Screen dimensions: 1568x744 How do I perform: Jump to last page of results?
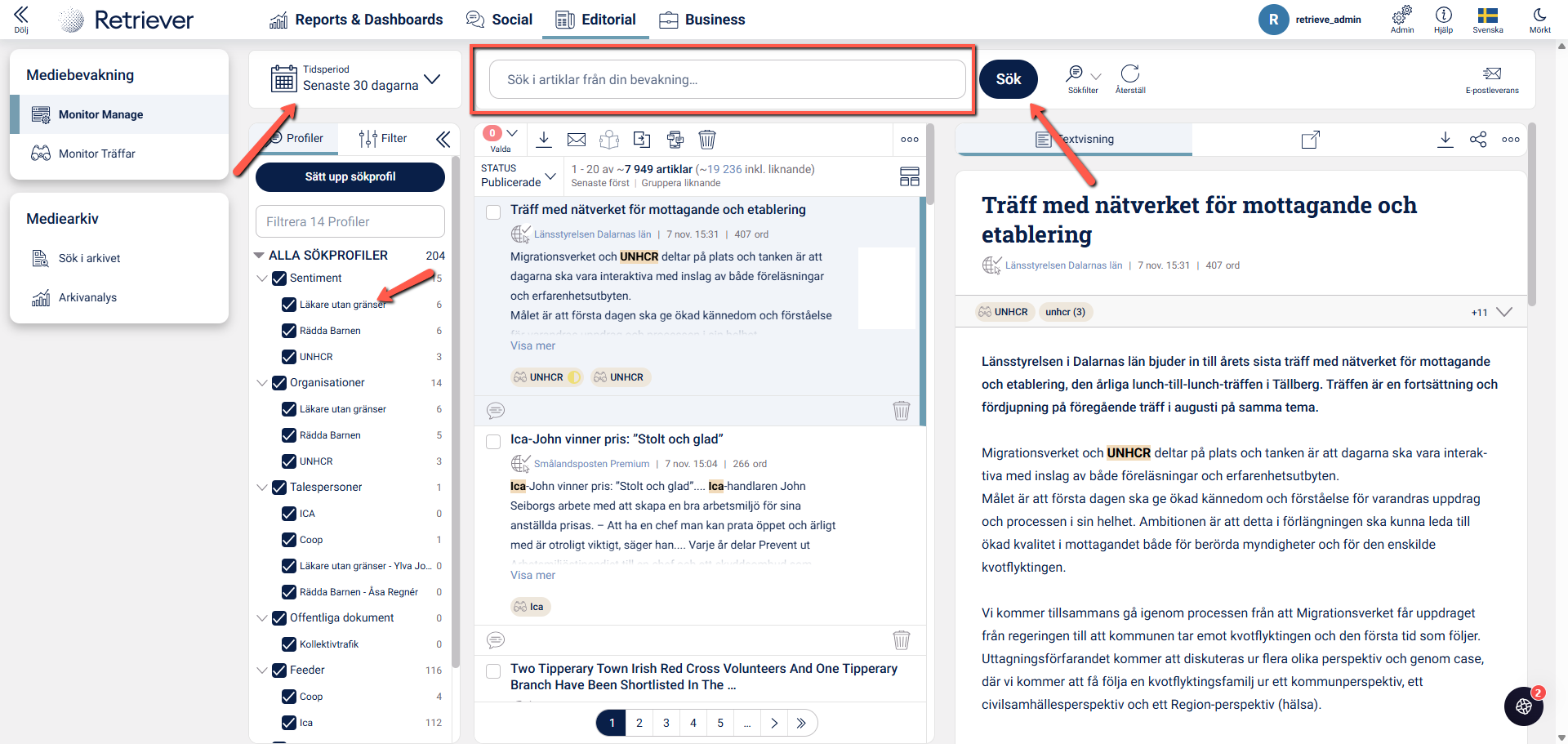point(801,723)
